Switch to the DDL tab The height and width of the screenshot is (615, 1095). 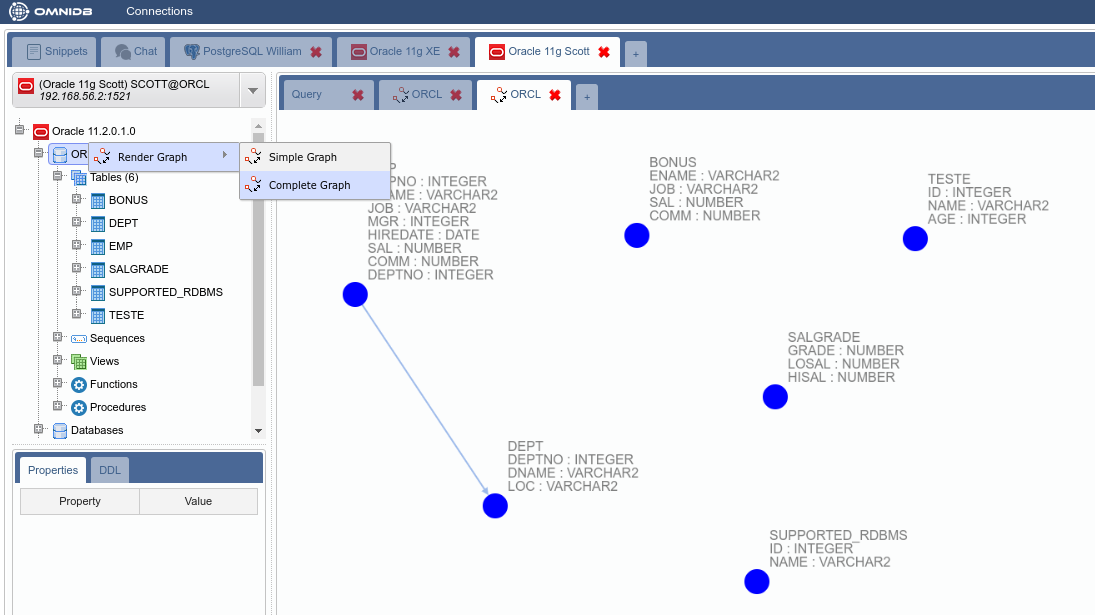pos(109,470)
